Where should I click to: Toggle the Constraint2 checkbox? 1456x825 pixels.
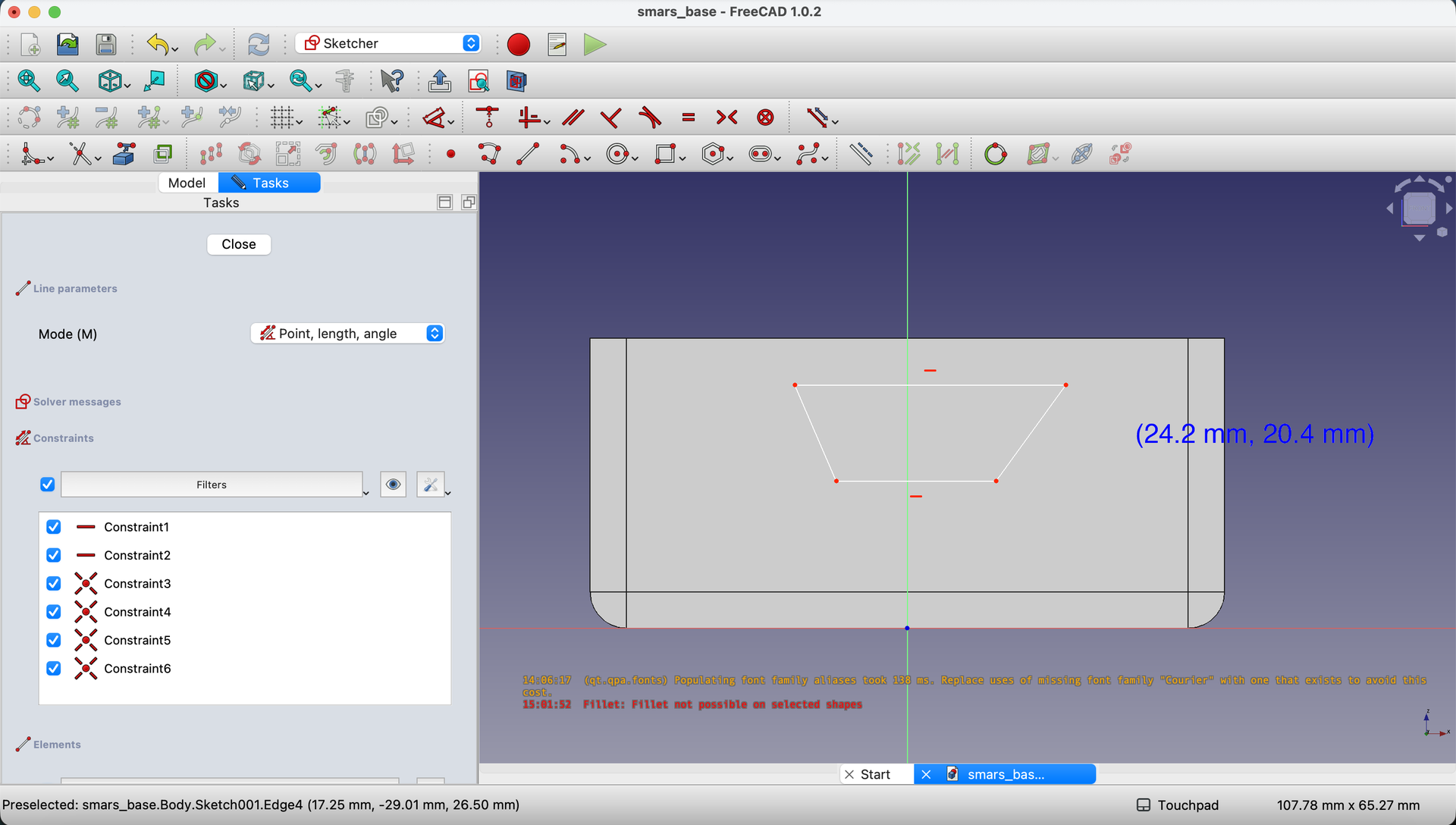tap(54, 555)
